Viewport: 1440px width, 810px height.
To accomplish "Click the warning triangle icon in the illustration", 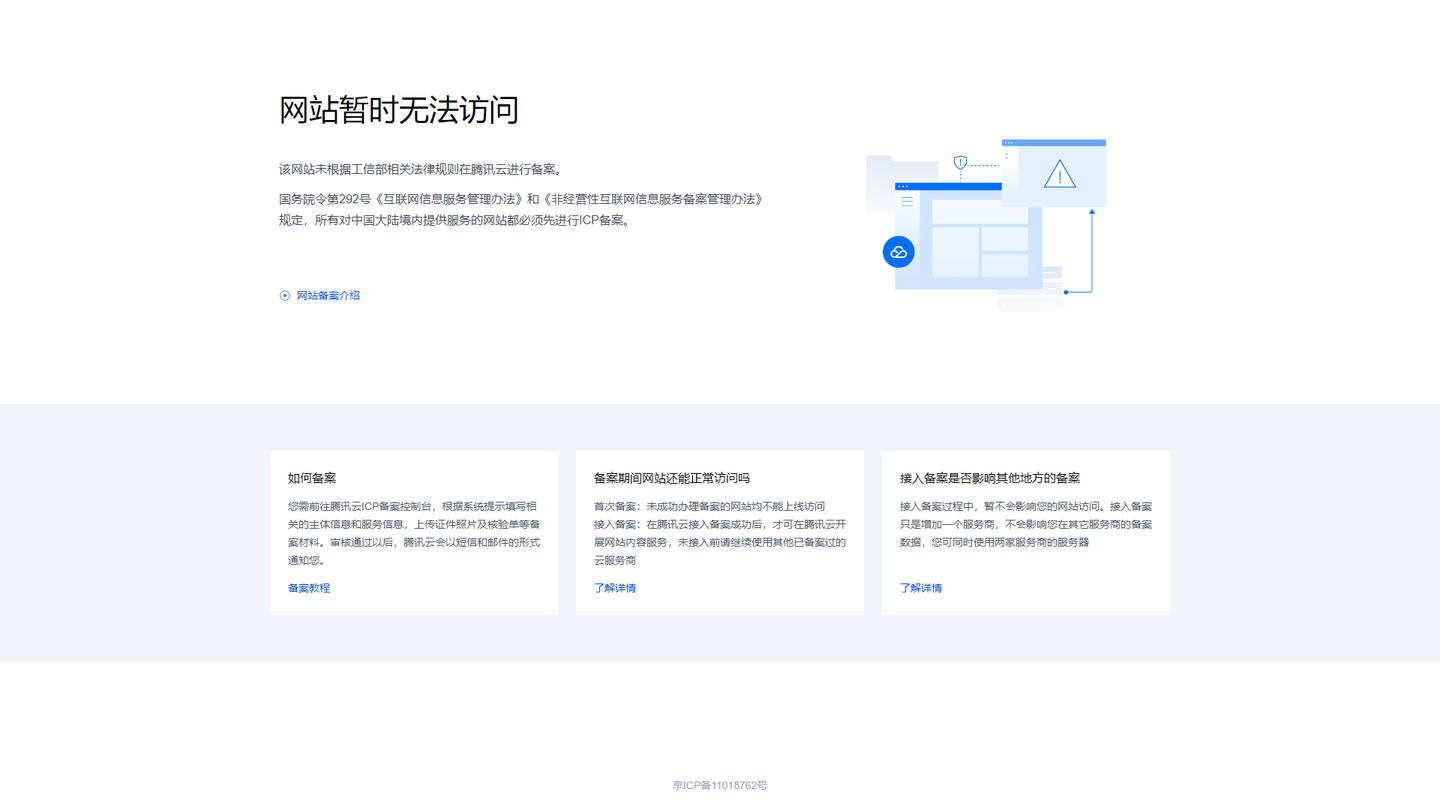I will (x=1060, y=175).
